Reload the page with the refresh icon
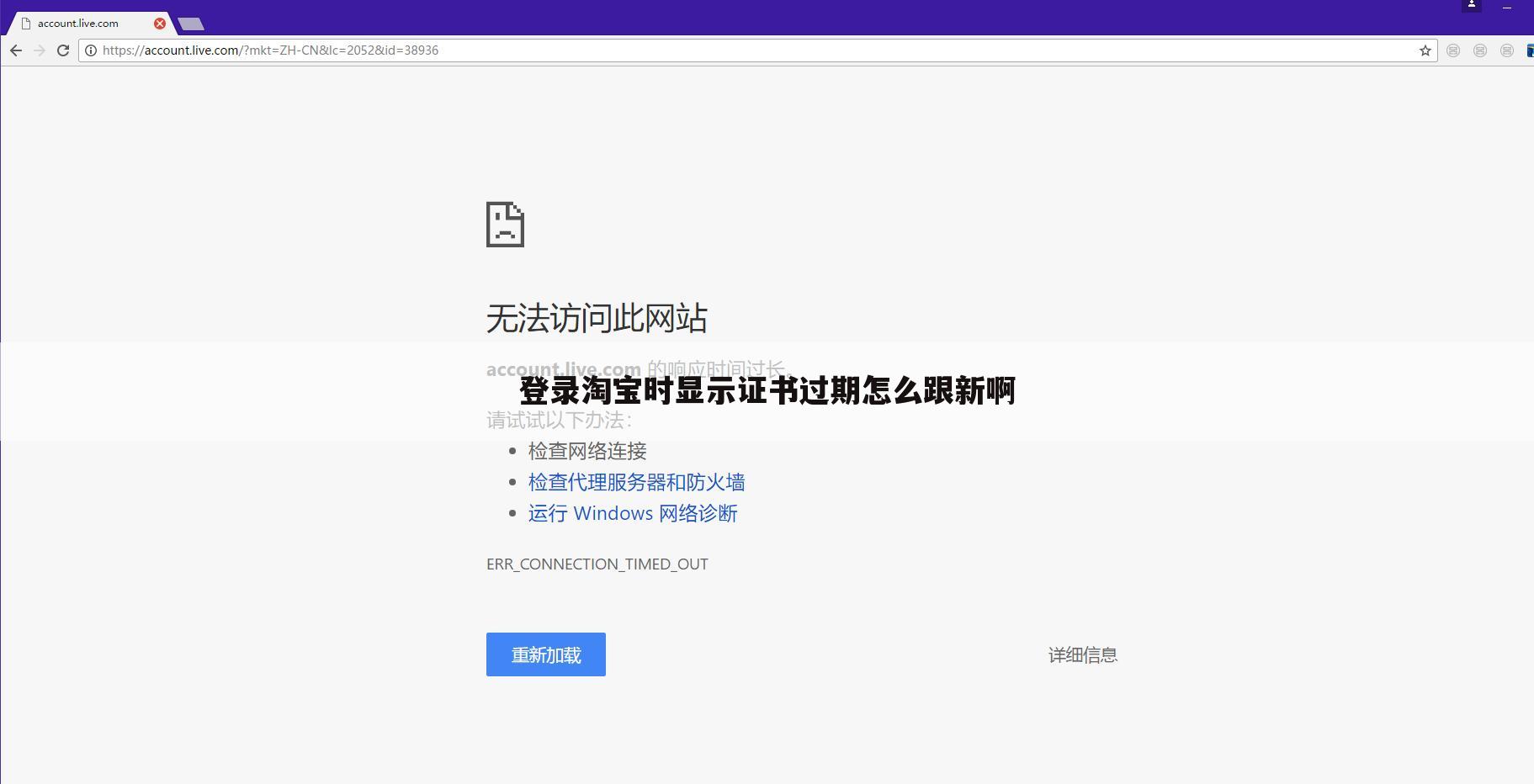The image size is (1534, 784). (x=63, y=50)
